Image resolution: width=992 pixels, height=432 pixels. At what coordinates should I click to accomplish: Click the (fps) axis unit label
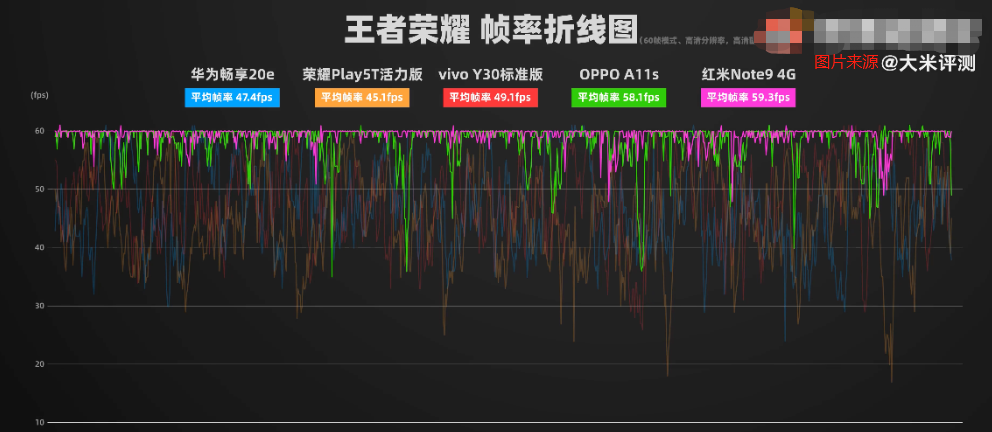coord(39,96)
